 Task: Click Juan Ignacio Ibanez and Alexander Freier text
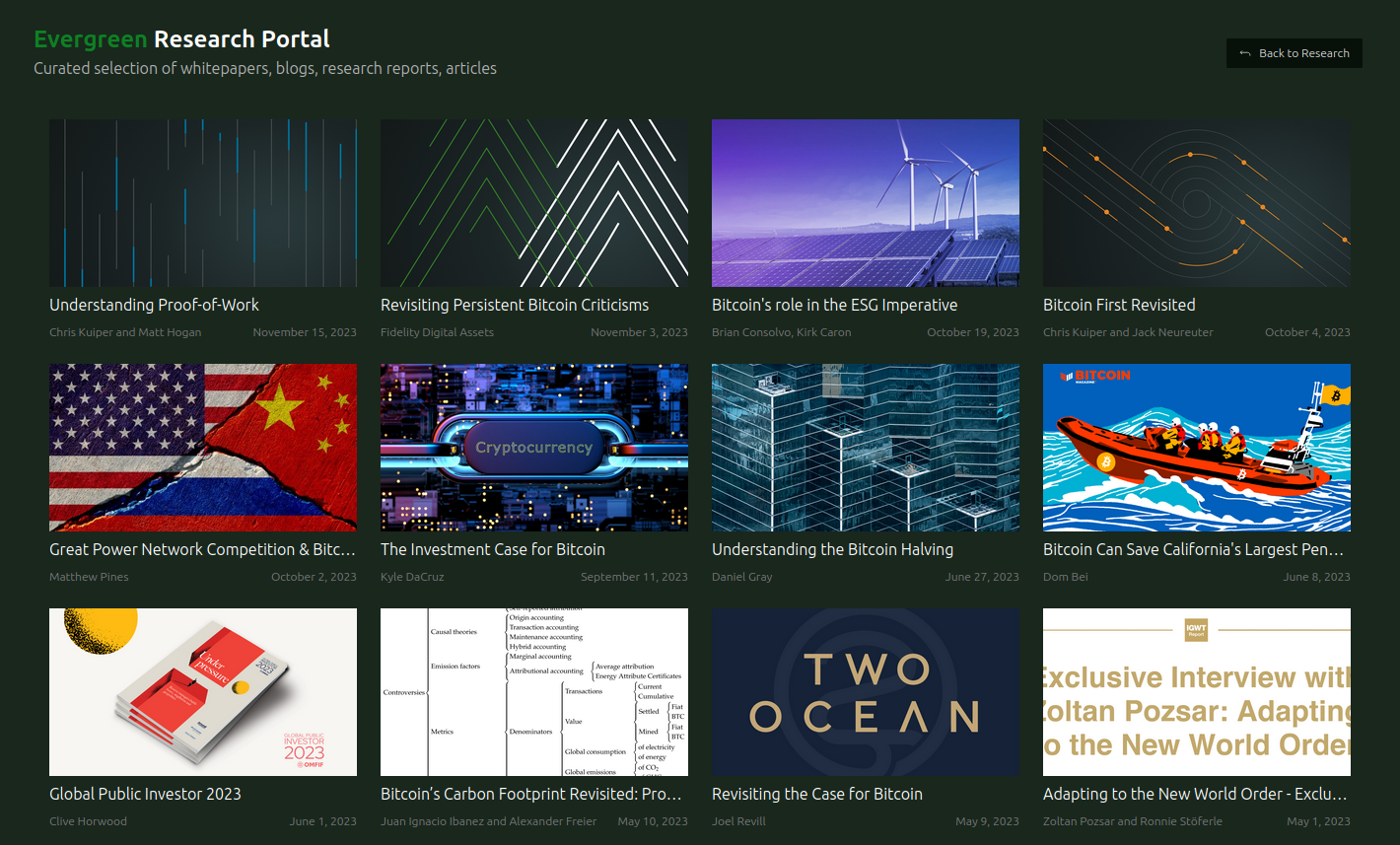click(x=488, y=821)
